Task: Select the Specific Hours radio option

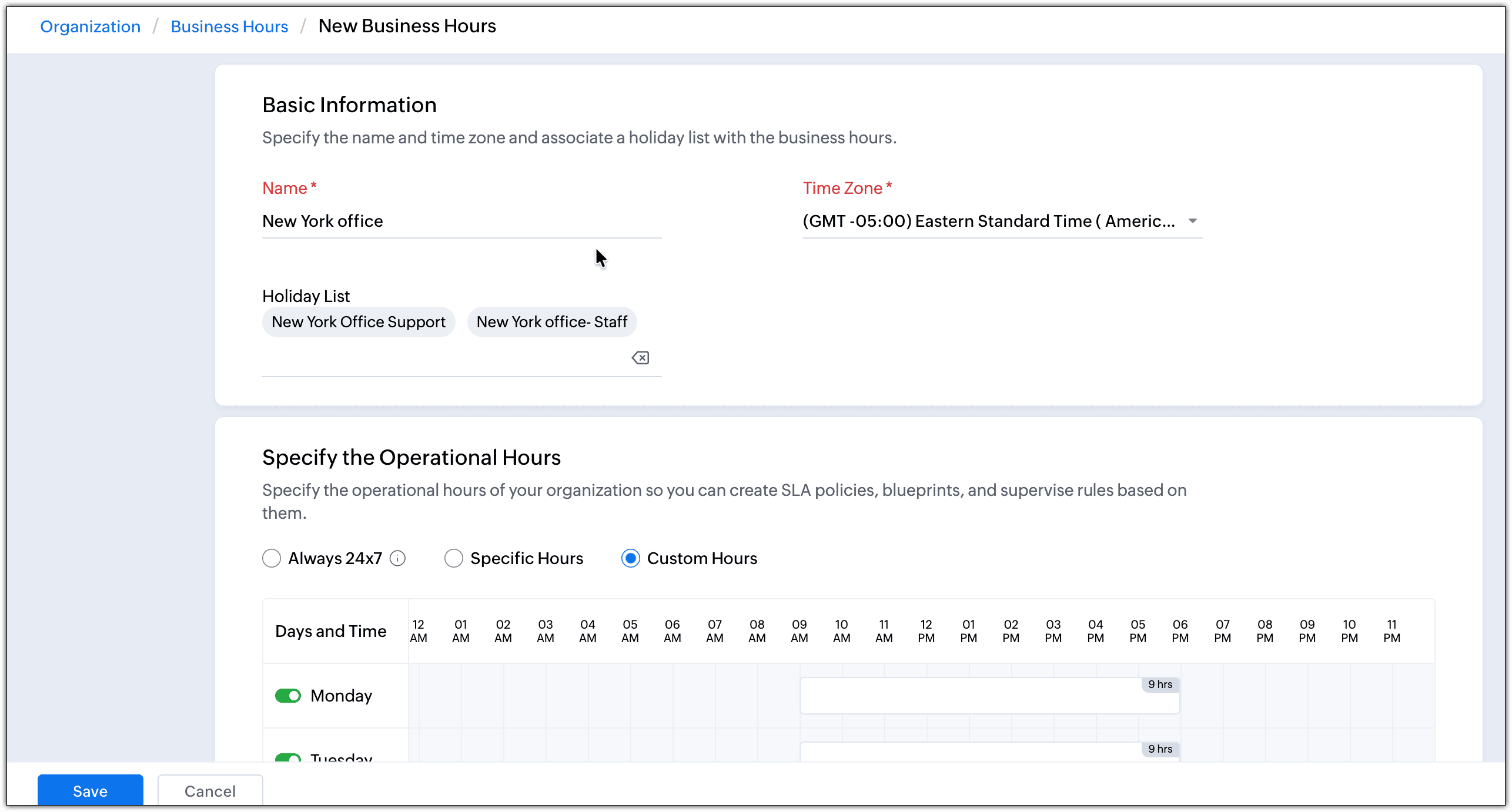Action: click(x=454, y=558)
